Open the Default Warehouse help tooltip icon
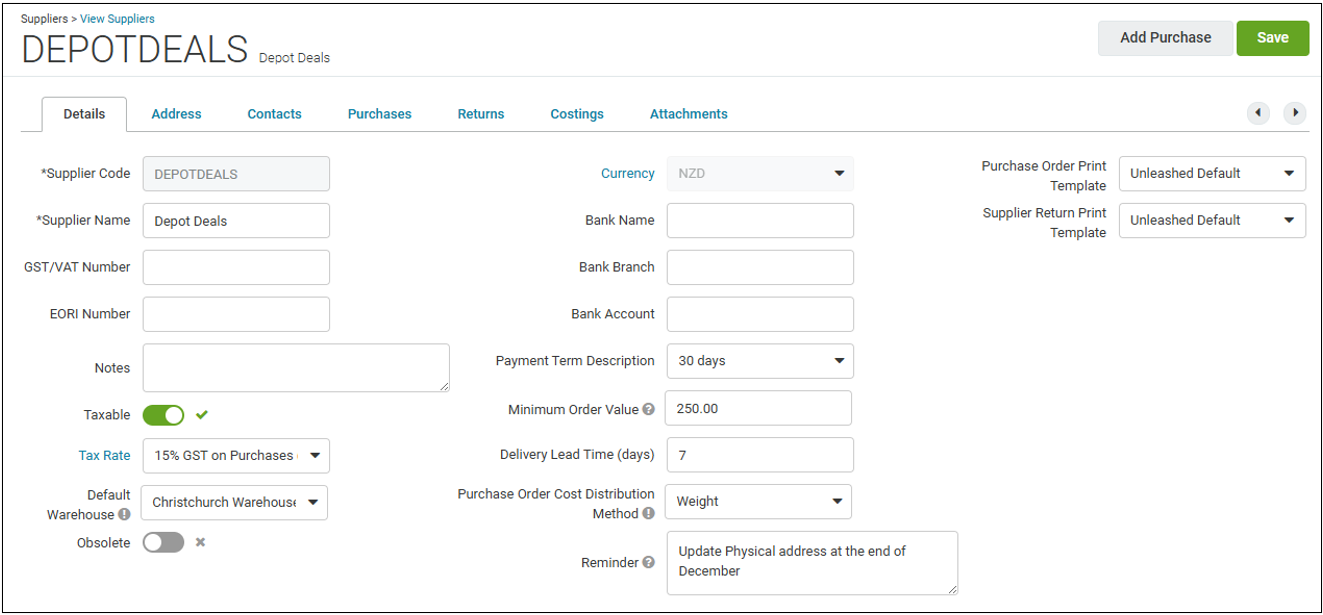This screenshot has width=1323, height=615. 123,516
